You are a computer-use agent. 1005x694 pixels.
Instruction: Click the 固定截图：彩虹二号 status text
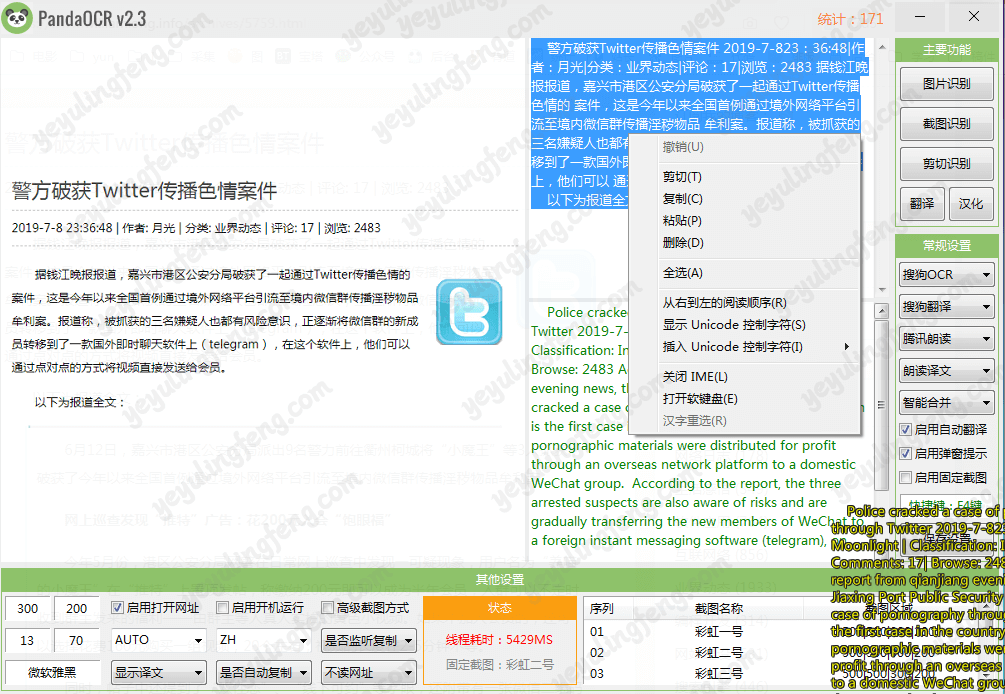pos(499,665)
